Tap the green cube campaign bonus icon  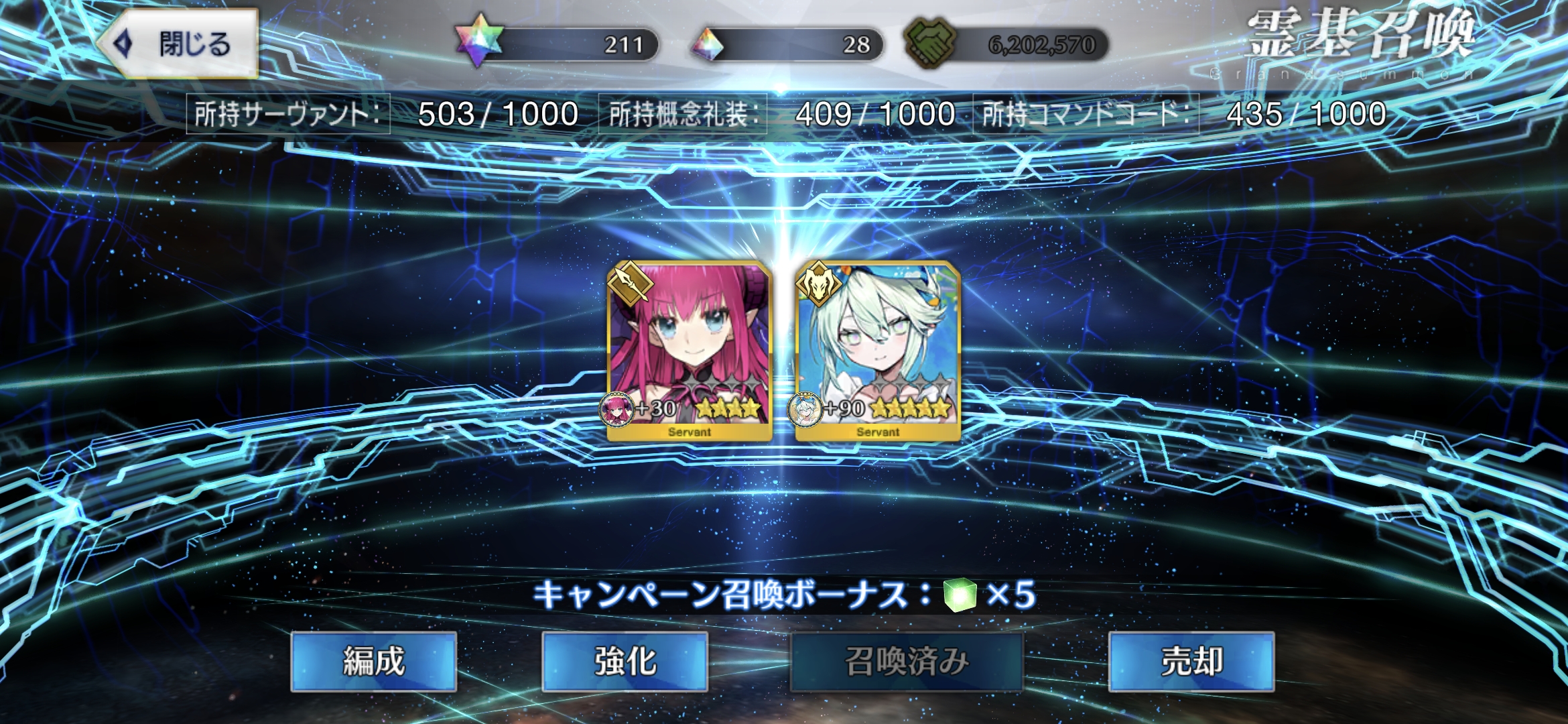960,595
